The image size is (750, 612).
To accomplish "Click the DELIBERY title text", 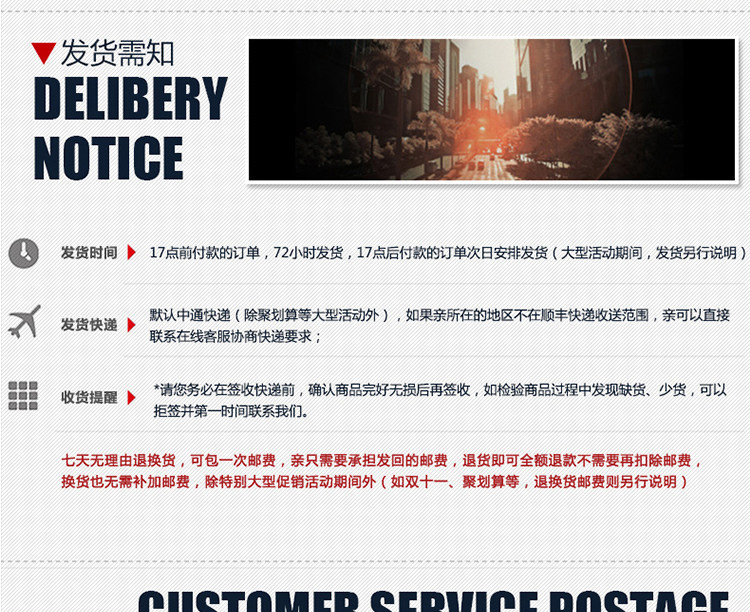I will 131,98.
